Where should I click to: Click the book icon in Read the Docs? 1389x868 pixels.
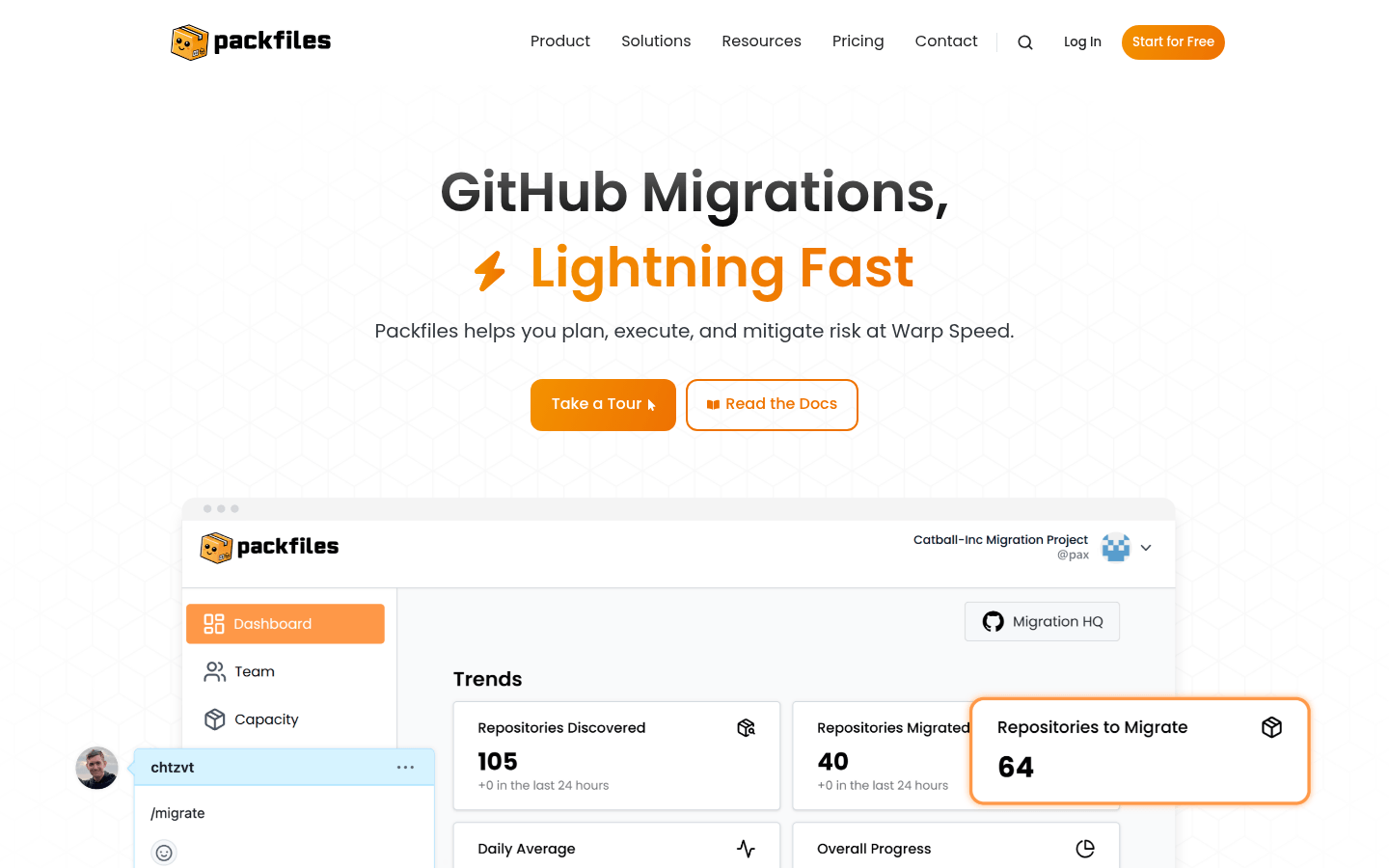pos(713,405)
